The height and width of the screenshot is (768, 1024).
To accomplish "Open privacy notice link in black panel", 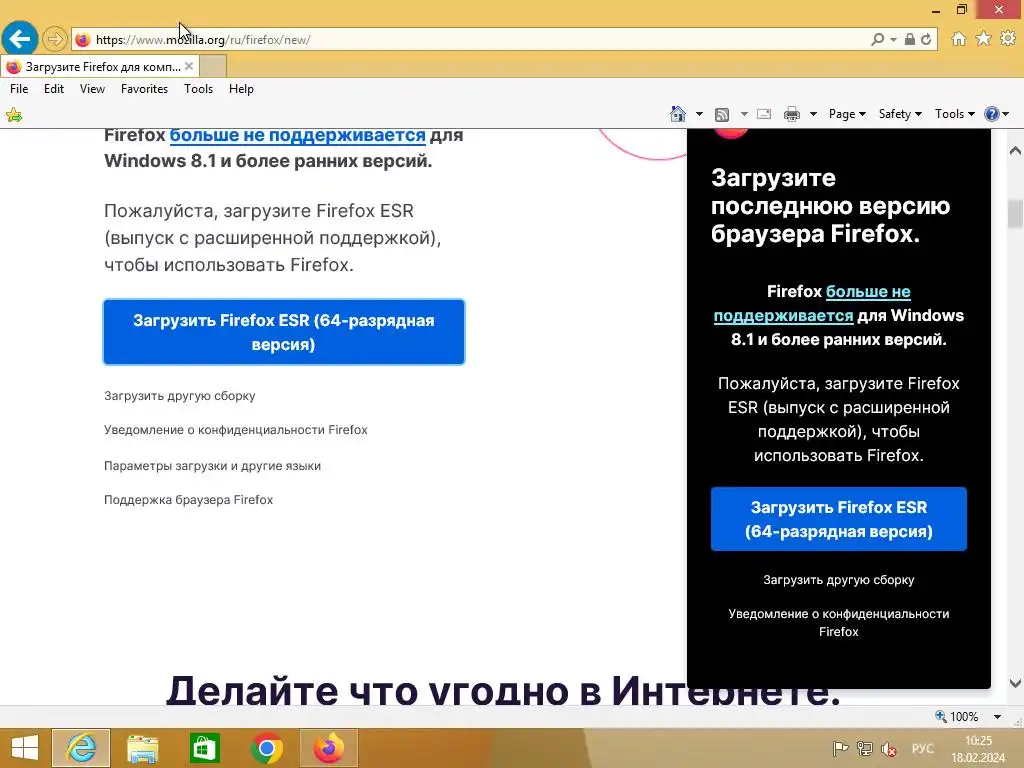I will point(839,622).
